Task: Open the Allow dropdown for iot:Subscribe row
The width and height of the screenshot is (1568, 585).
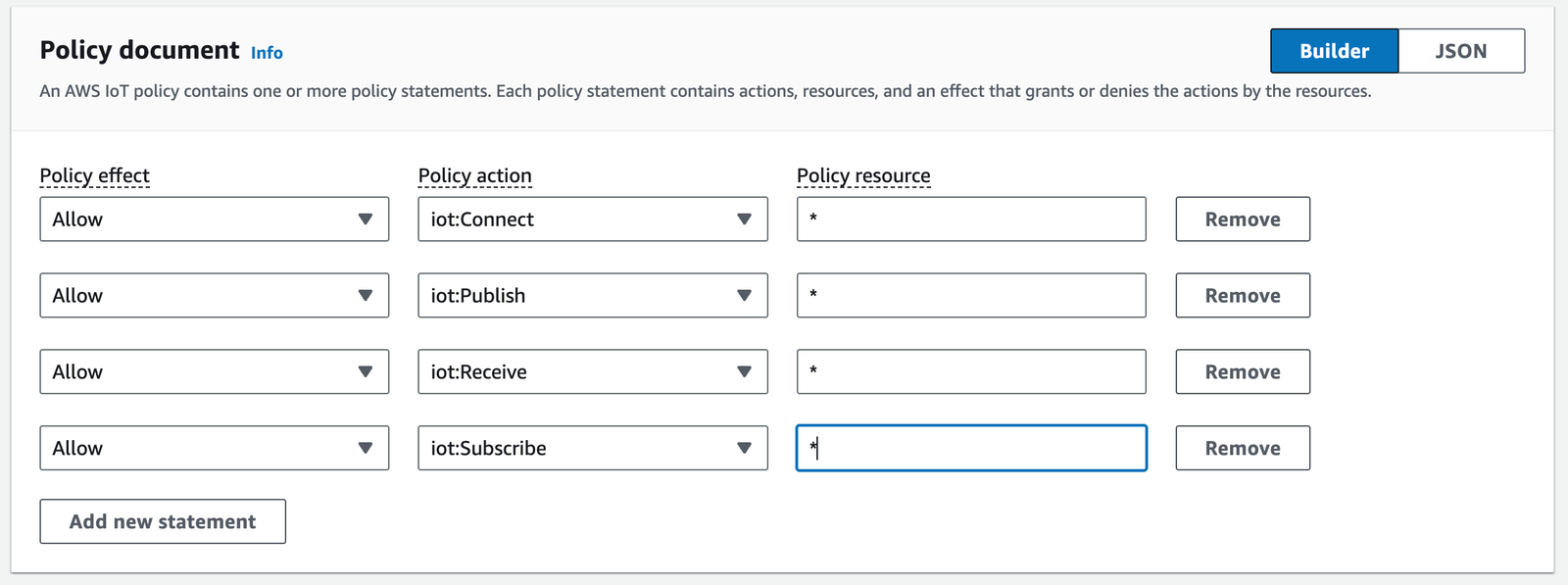Action: [215, 448]
